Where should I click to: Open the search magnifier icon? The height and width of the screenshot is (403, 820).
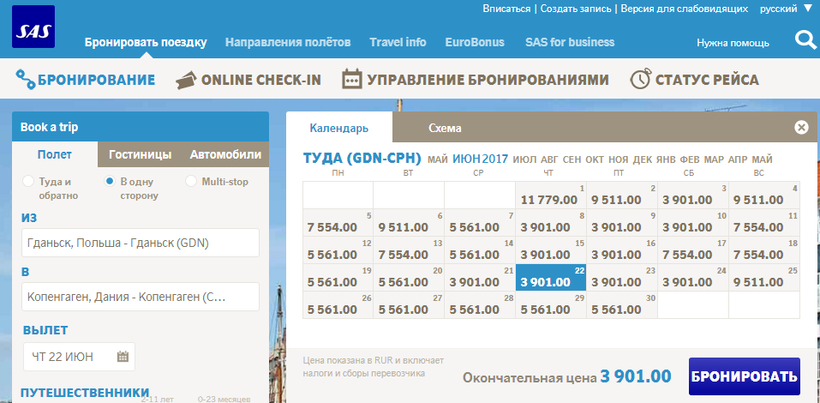[x=804, y=40]
